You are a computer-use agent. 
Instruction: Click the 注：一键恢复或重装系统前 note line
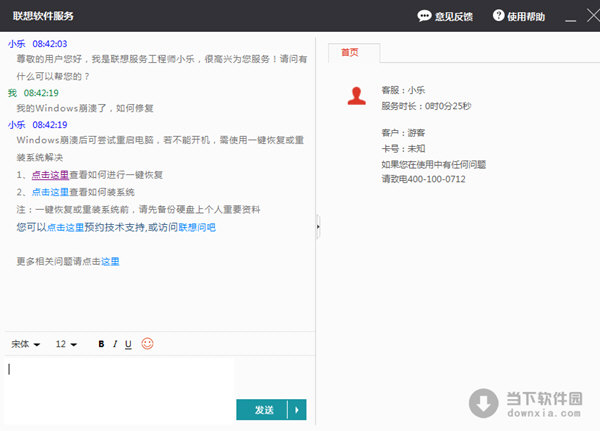(x=139, y=210)
